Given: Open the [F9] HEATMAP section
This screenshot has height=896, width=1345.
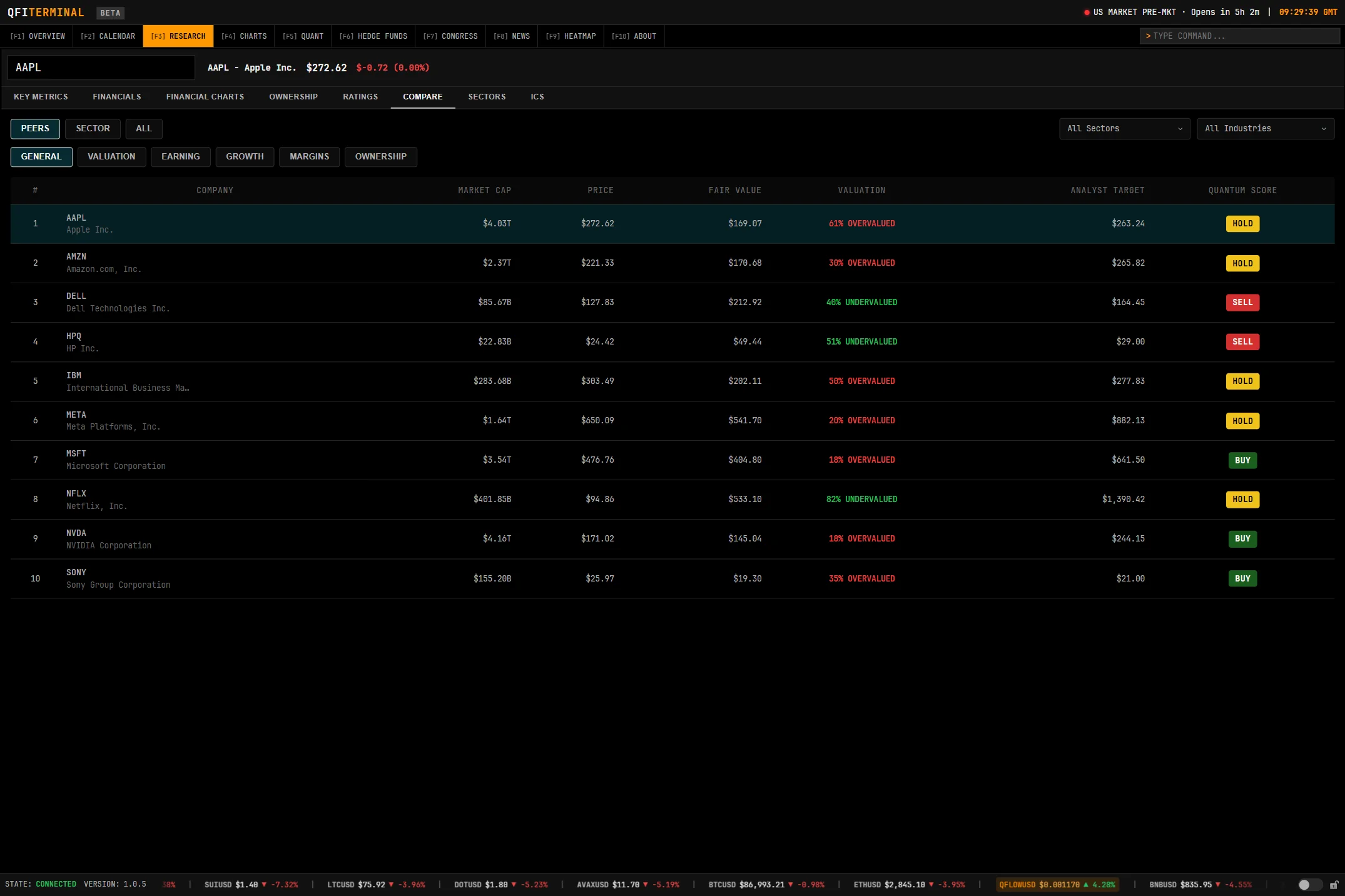Looking at the screenshot, I should pos(570,36).
